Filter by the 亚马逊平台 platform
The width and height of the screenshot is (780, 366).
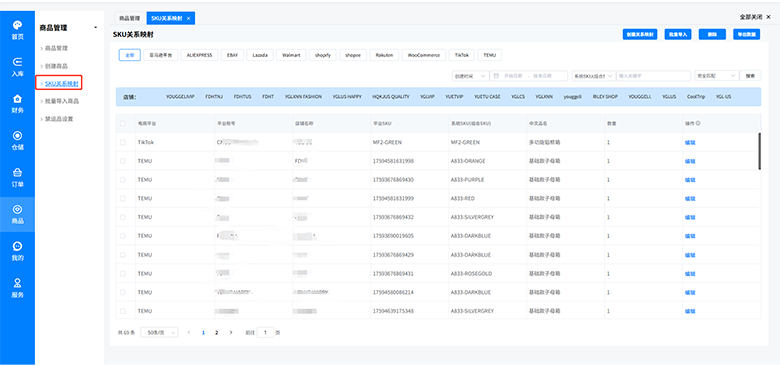click(x=160, y=55)
